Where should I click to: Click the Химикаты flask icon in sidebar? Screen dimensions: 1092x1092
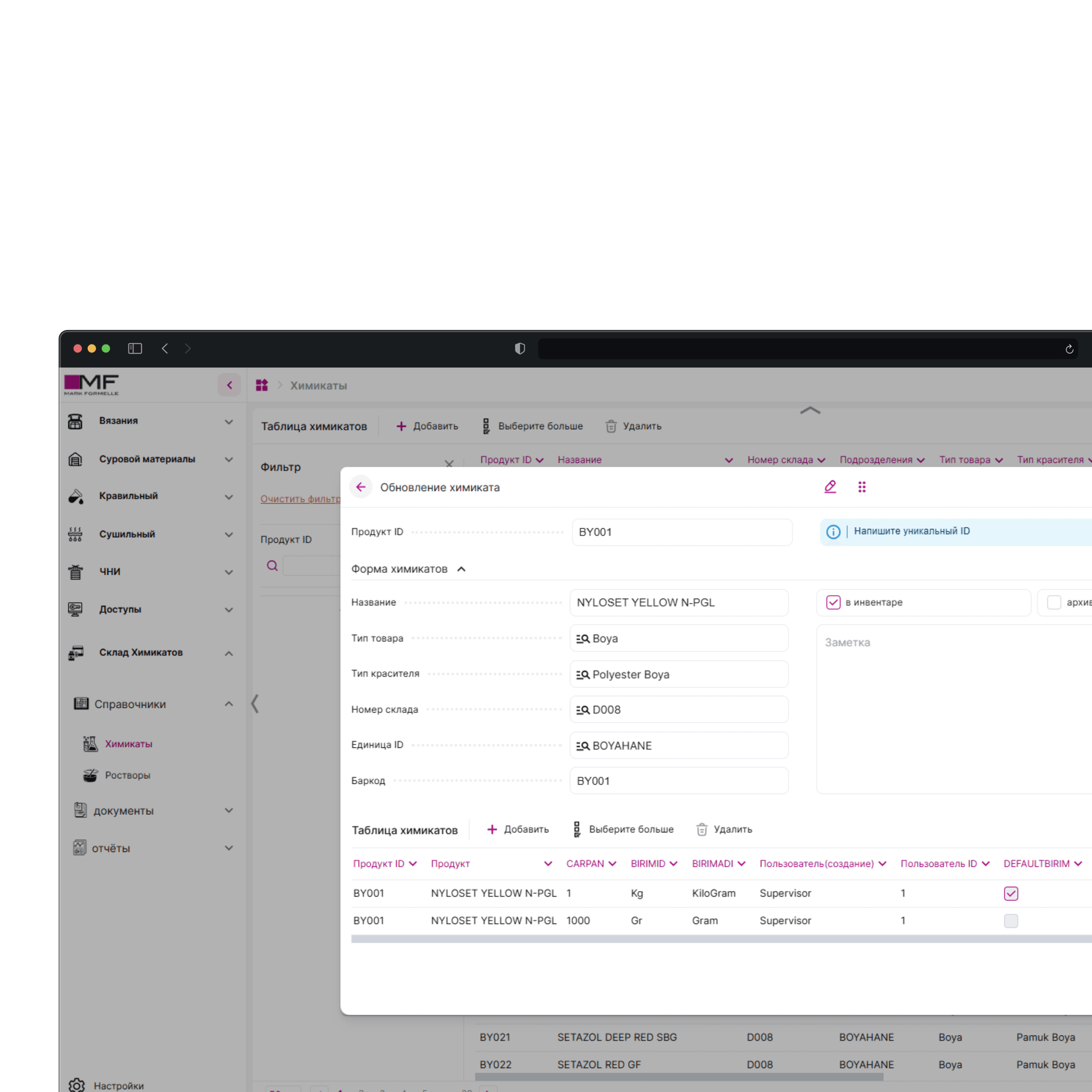tap(91, 744)
